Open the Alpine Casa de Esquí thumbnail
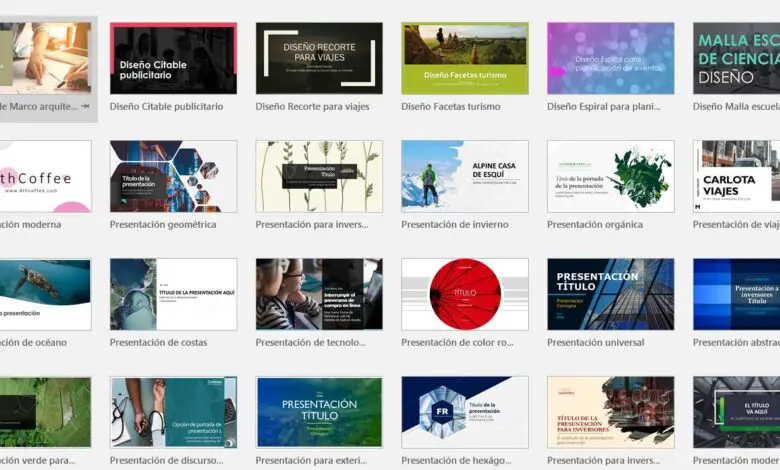Viewport: 780px width, 470px height. [465, 177]
